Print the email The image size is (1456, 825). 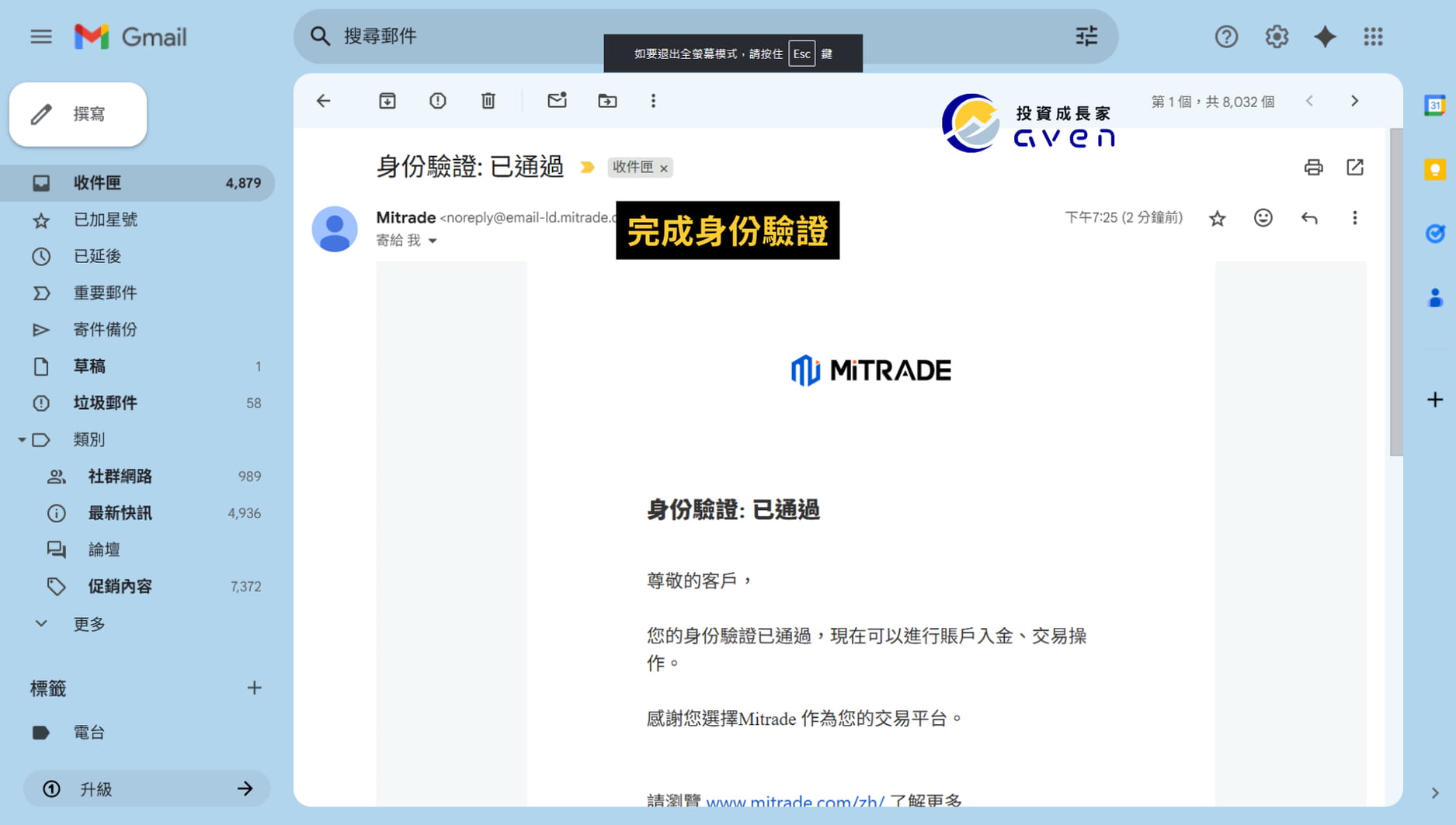pos(1313,167)
